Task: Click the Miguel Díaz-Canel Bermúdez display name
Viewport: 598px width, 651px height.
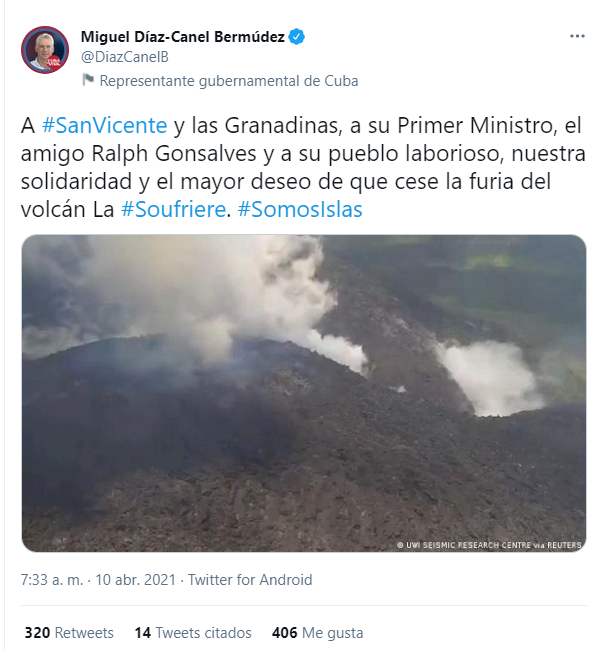Action: 183,37
